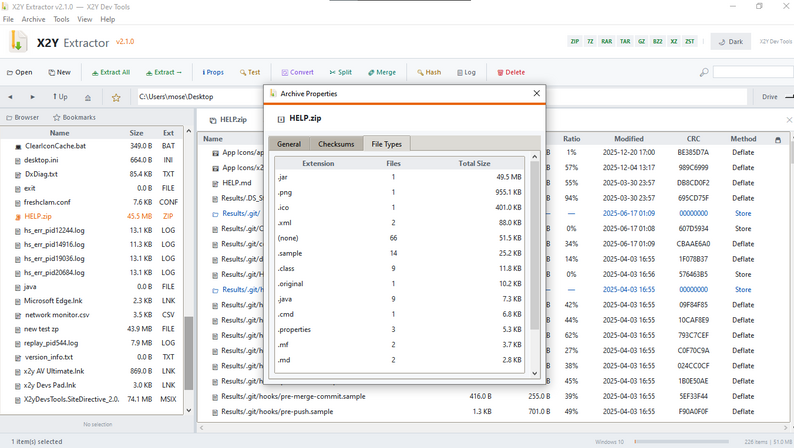Switch to the Bookmarks panel tab
This screenshot has height=448, width=794.
click(x=74, y=117)
